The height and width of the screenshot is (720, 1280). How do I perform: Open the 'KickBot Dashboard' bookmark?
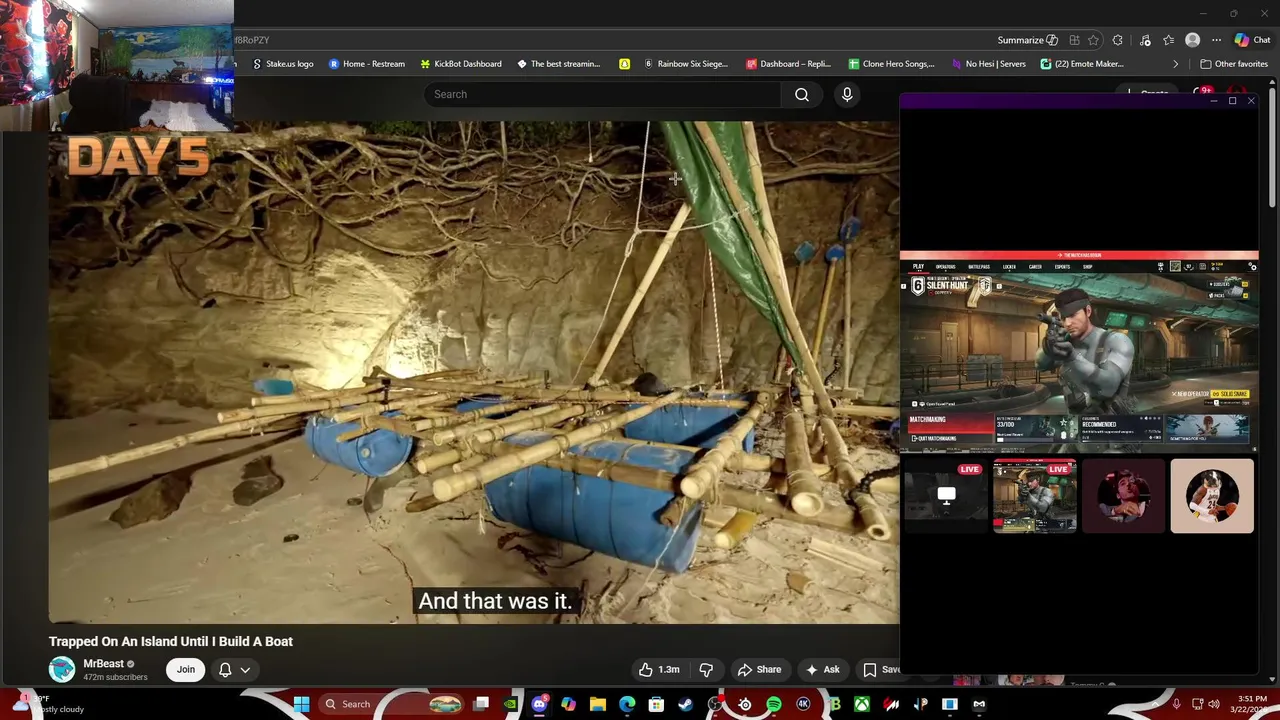coord(461,64)
